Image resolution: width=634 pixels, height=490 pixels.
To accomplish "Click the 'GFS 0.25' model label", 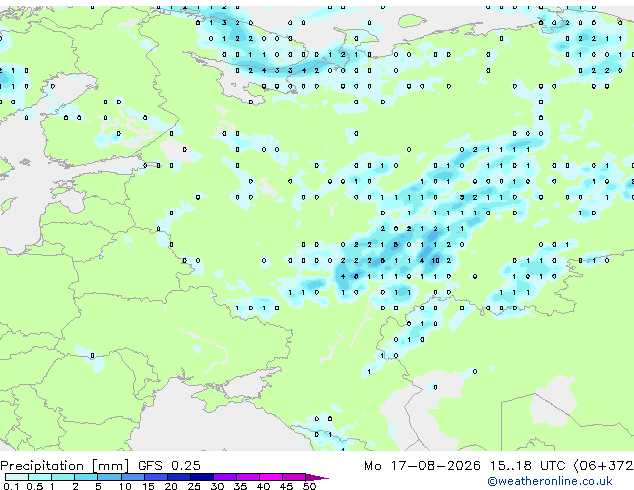I will coord(169,465).
